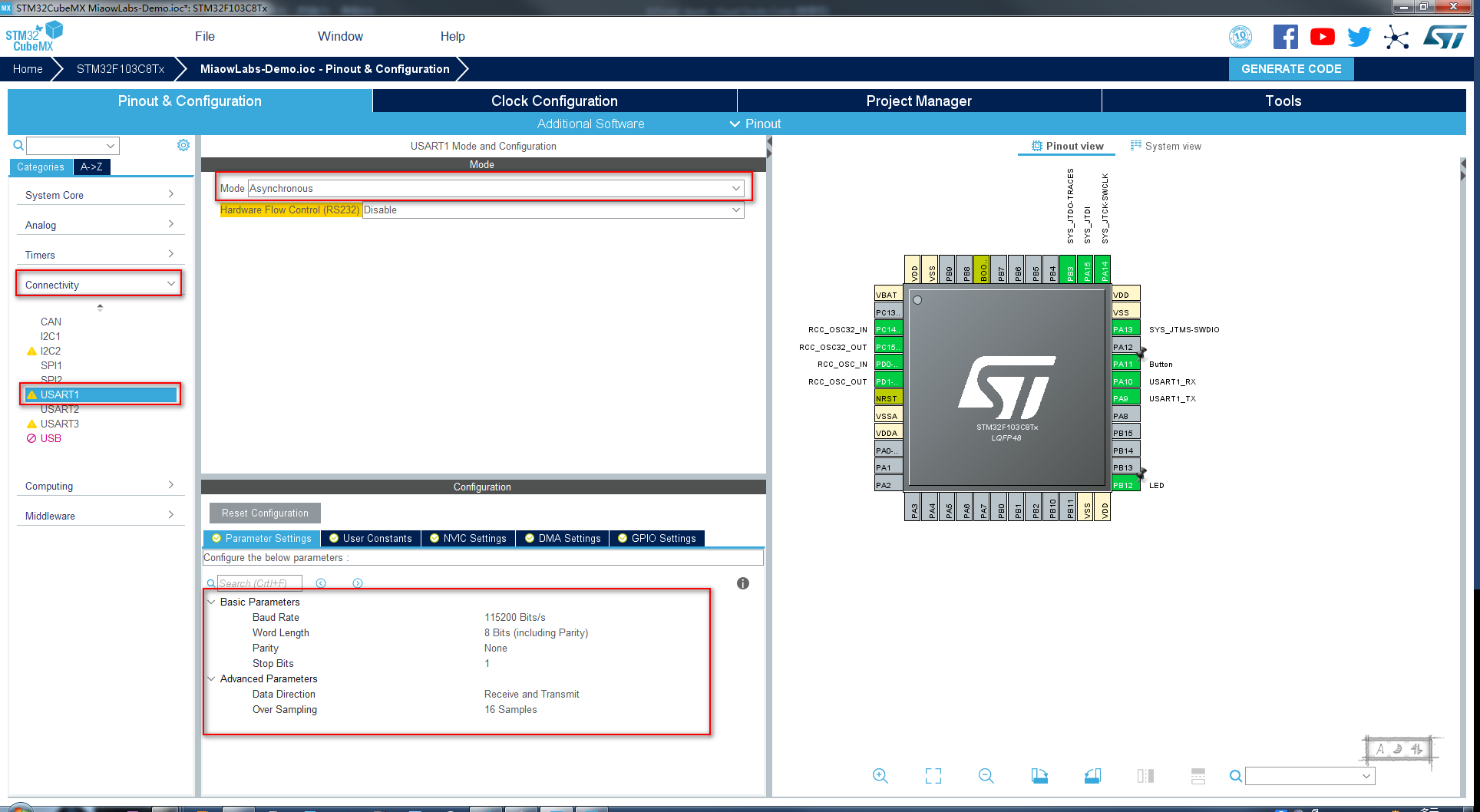Switch to Clock Configuration tab

coord(554,101)
